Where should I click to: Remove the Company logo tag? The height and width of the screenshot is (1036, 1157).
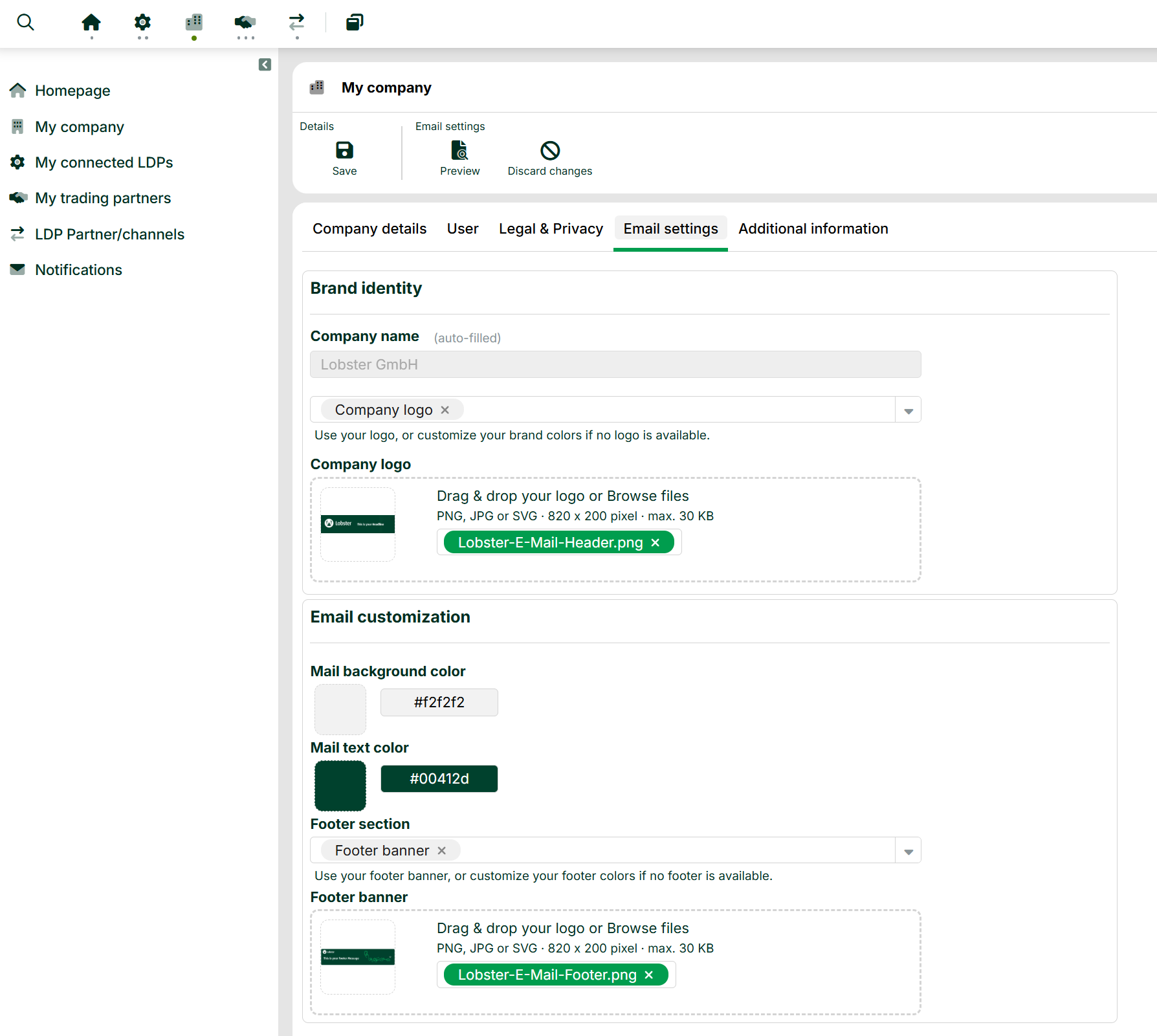pos(445,410)
